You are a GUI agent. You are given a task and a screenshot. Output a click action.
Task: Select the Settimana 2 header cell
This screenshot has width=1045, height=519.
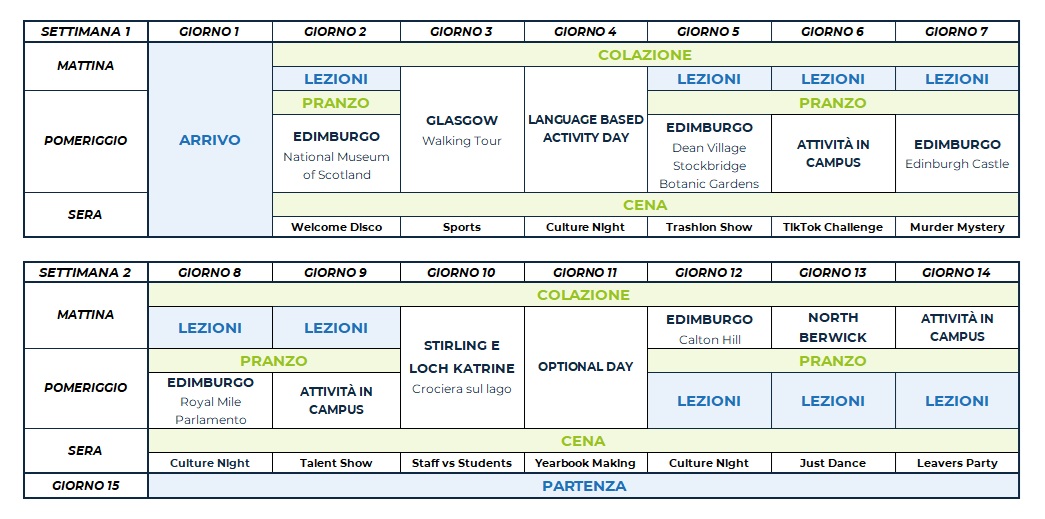tap(86, 272)
